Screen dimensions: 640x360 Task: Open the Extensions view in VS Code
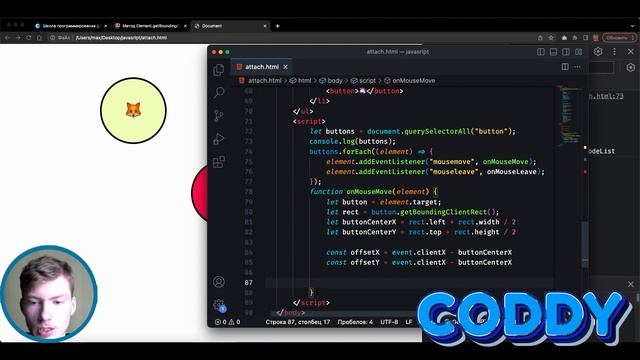coord(219,162)
